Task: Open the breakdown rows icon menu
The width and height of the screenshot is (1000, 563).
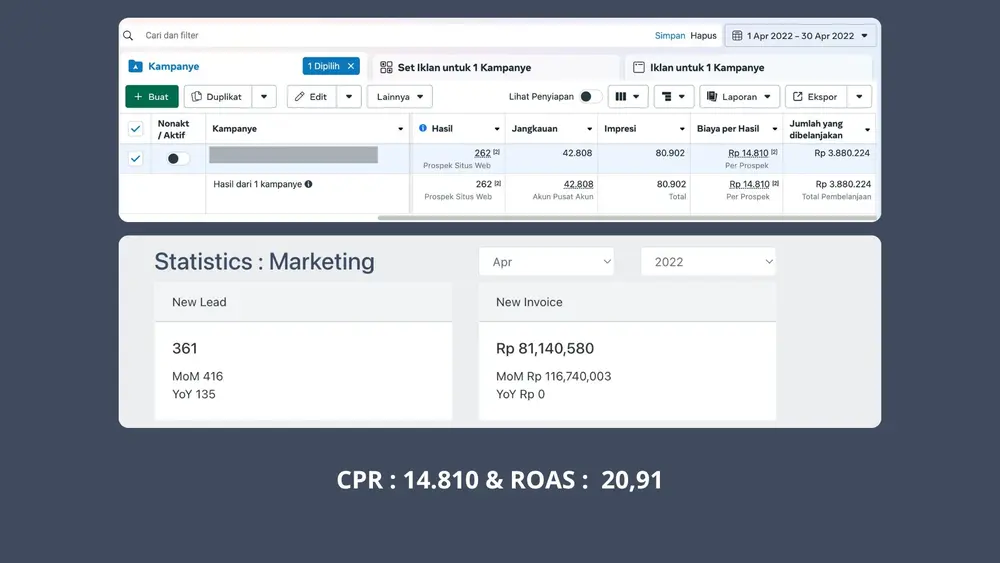Action: pos(673,97)
